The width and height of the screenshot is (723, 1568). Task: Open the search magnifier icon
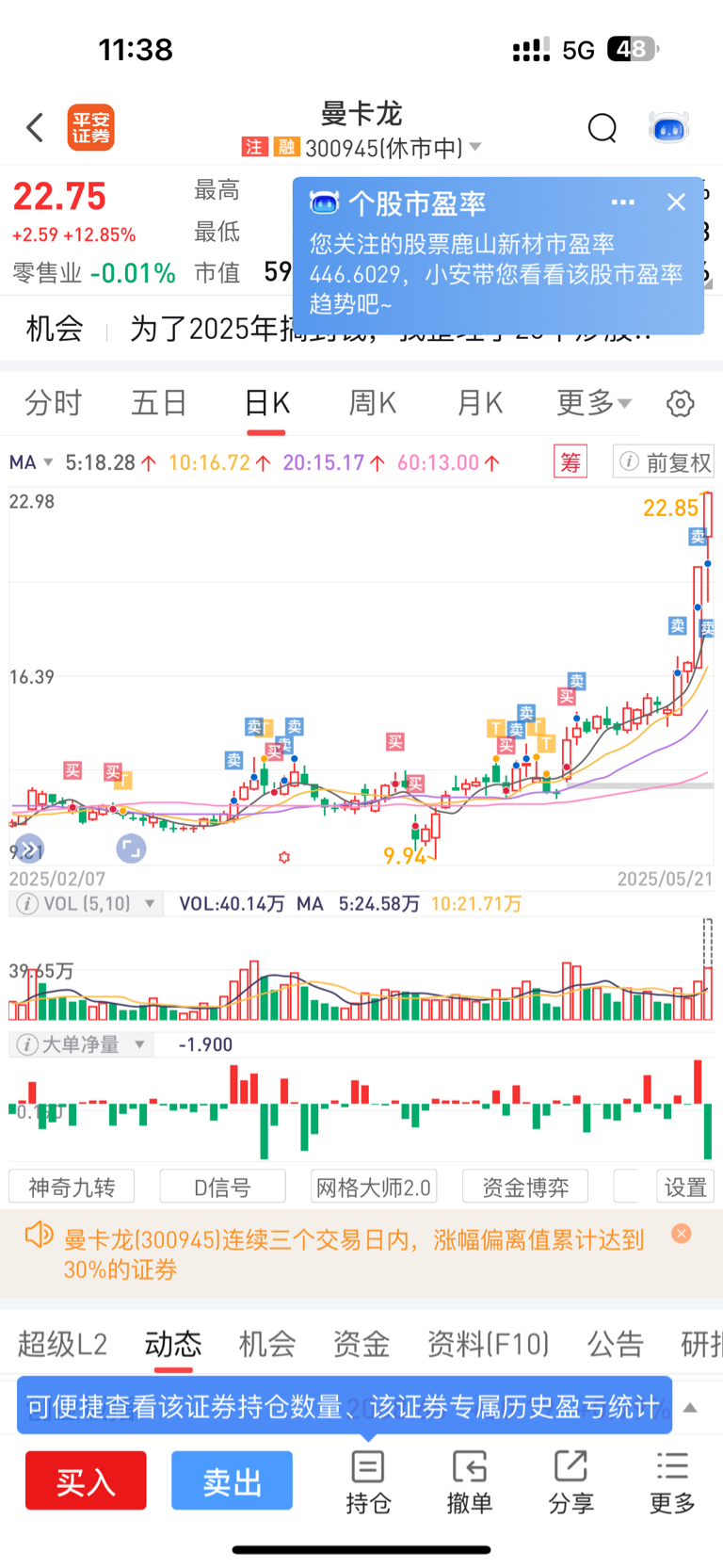602,127
